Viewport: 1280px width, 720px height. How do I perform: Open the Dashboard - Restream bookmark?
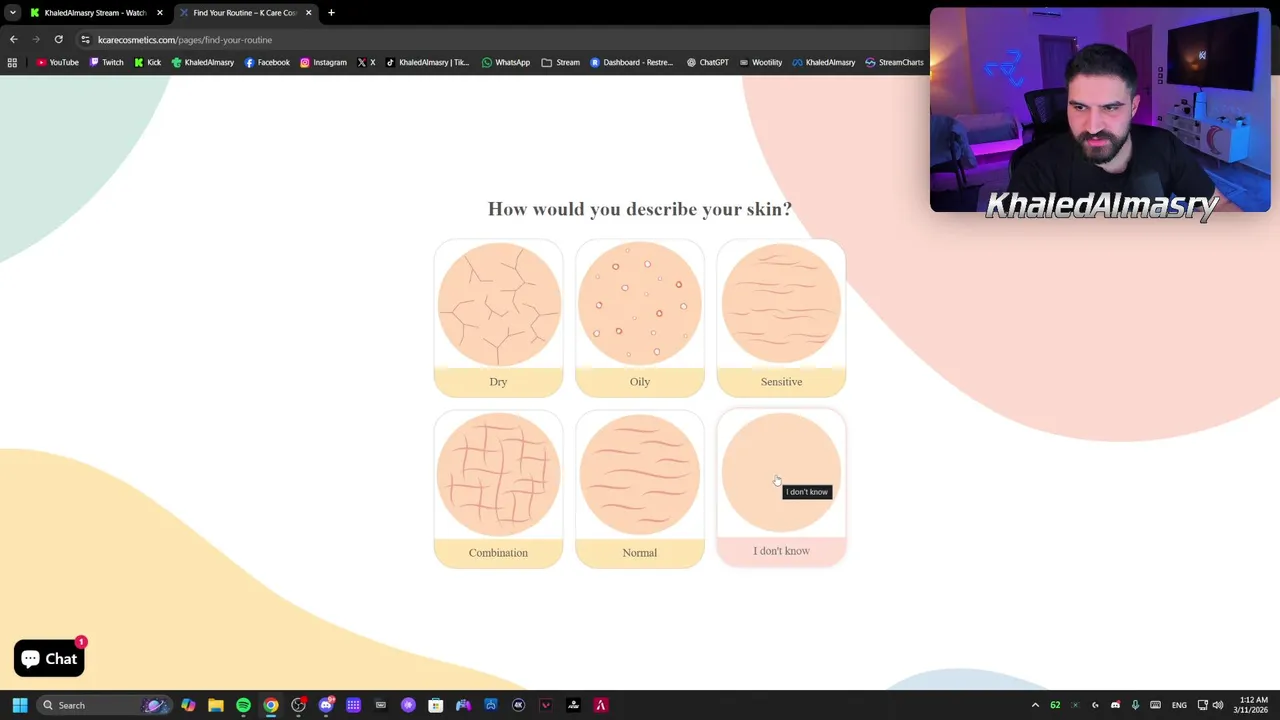point(631,62)
